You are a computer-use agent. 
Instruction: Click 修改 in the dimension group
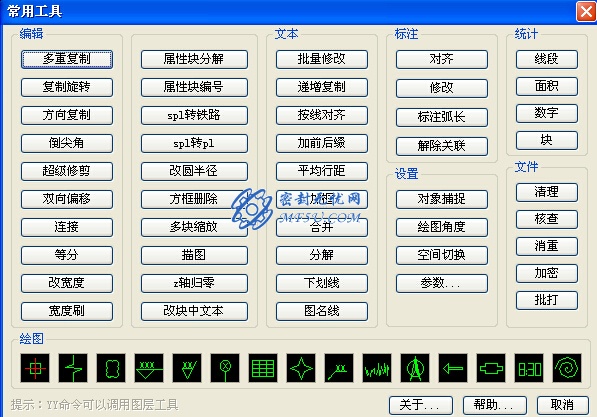[x=442, y=88]
